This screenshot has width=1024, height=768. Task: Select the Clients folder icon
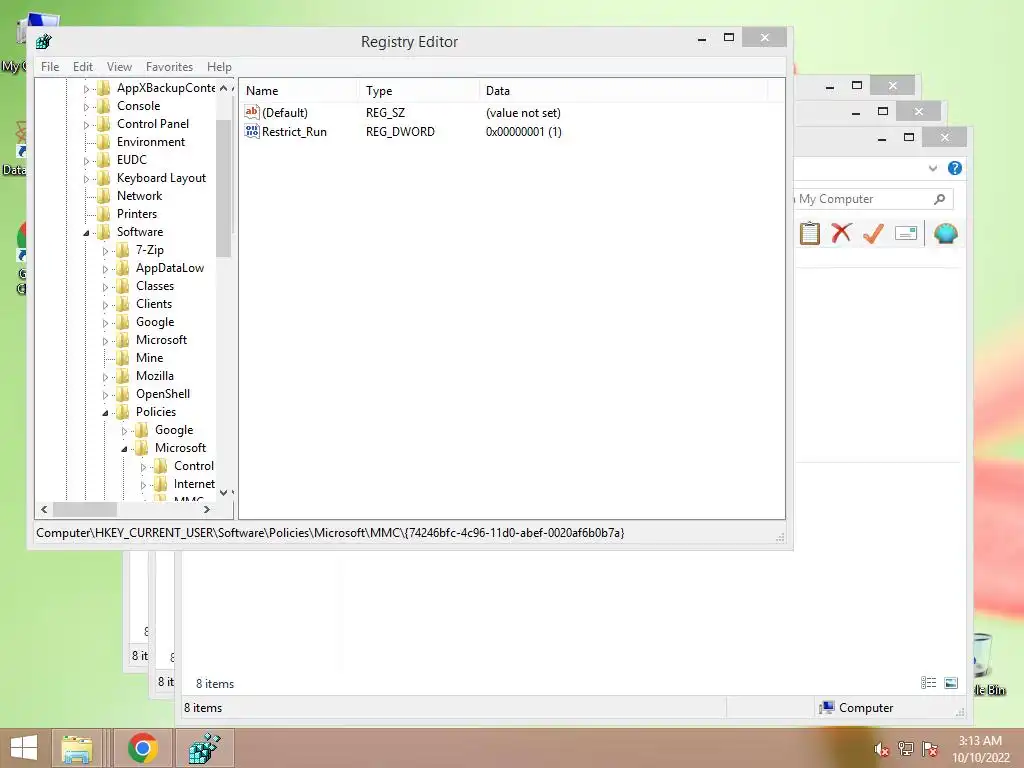pos(122,304)
